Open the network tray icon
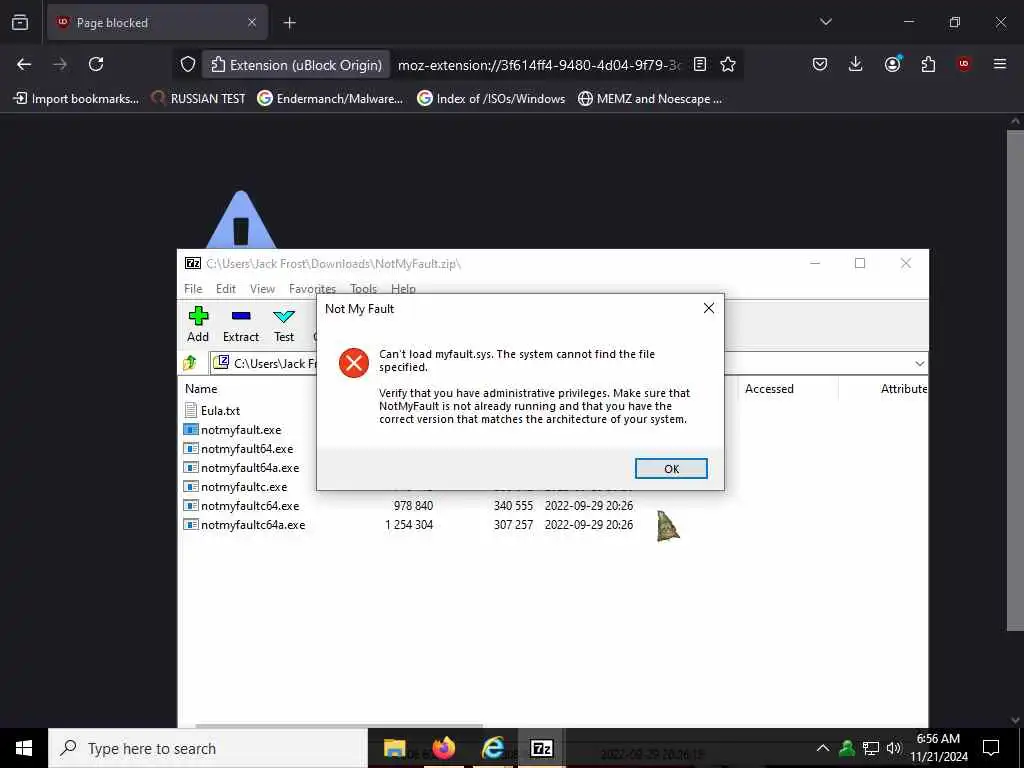This screenshot has height=768, width=1024. tap(871, 748)
